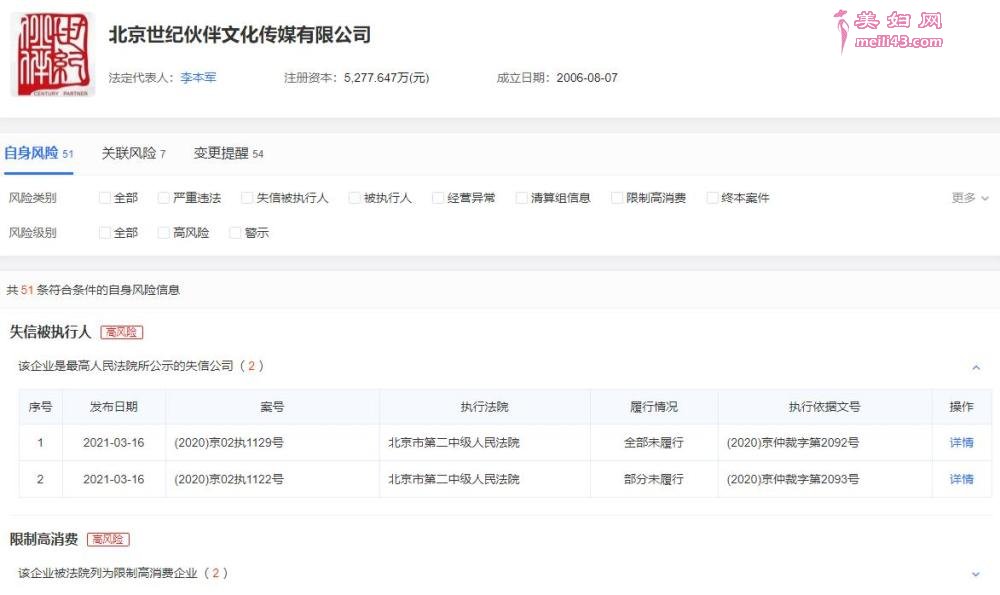Viewport: 1000px width, 595px height.
Task: Click the 履行情况 column header
Action: pyautogui.click(x=654, y=407)
